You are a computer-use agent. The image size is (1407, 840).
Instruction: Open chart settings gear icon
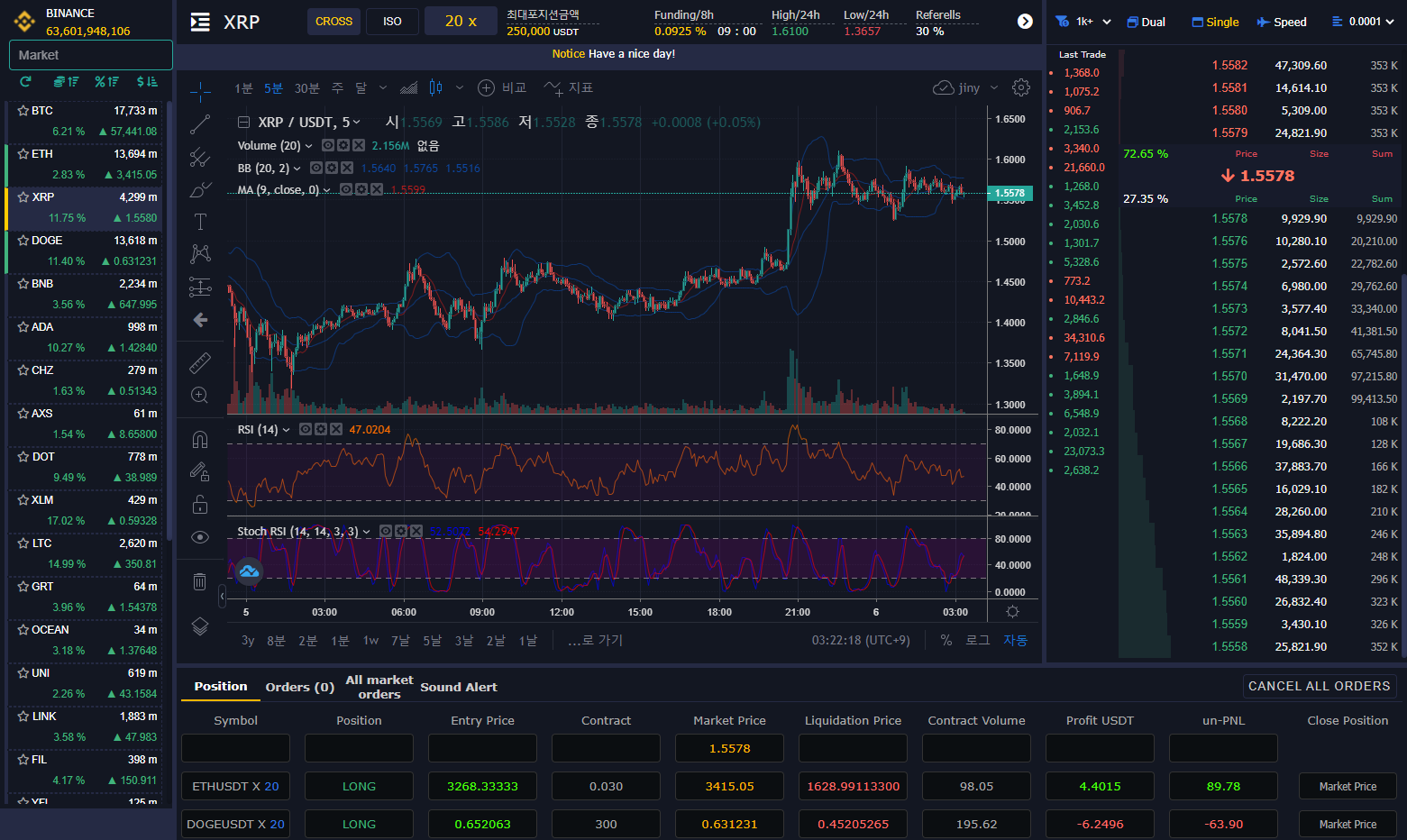click(1020, 87)
